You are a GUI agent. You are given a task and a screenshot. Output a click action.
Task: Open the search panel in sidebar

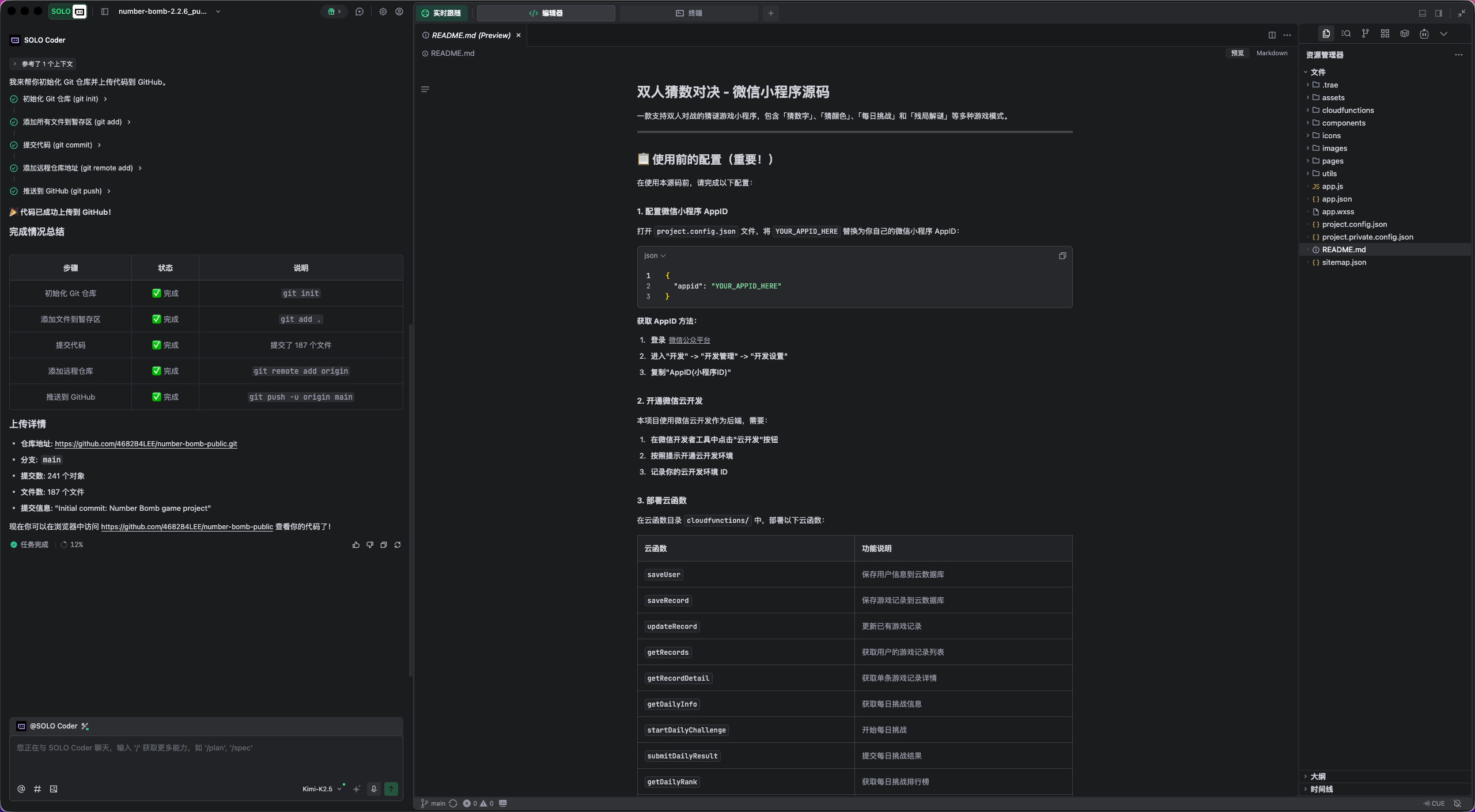pos(1345,34)
